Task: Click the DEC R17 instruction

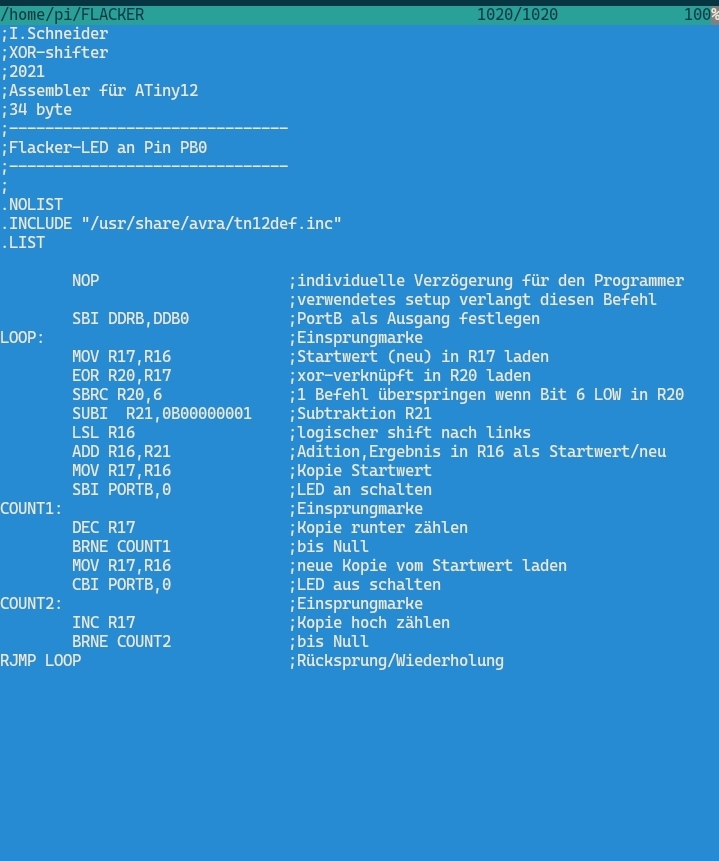Action: click(x=104, y=528)
